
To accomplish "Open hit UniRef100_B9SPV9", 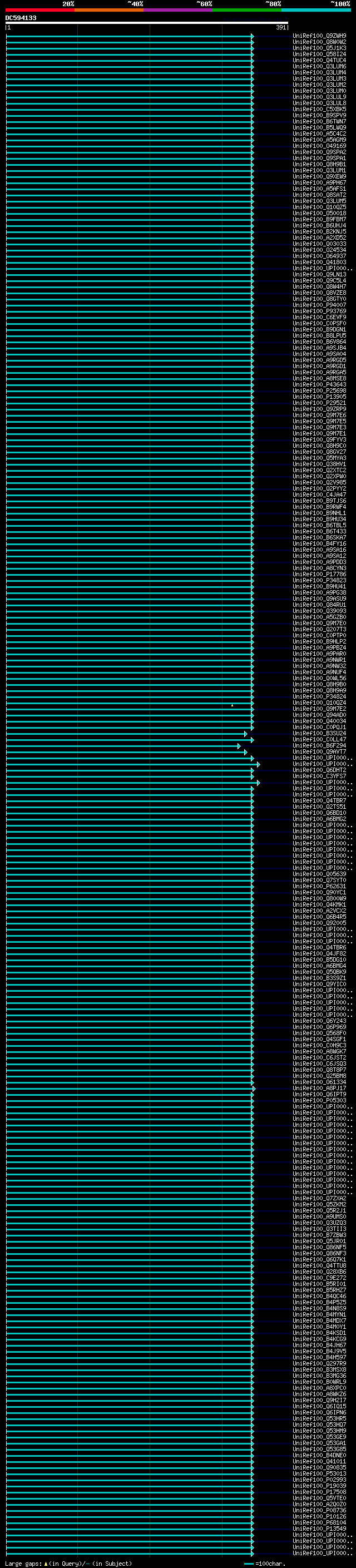I will [319, 116].
